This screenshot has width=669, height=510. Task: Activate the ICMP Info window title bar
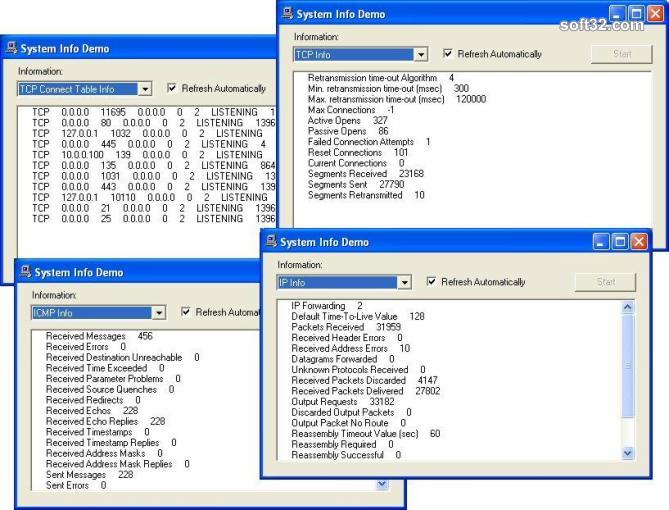138,272
